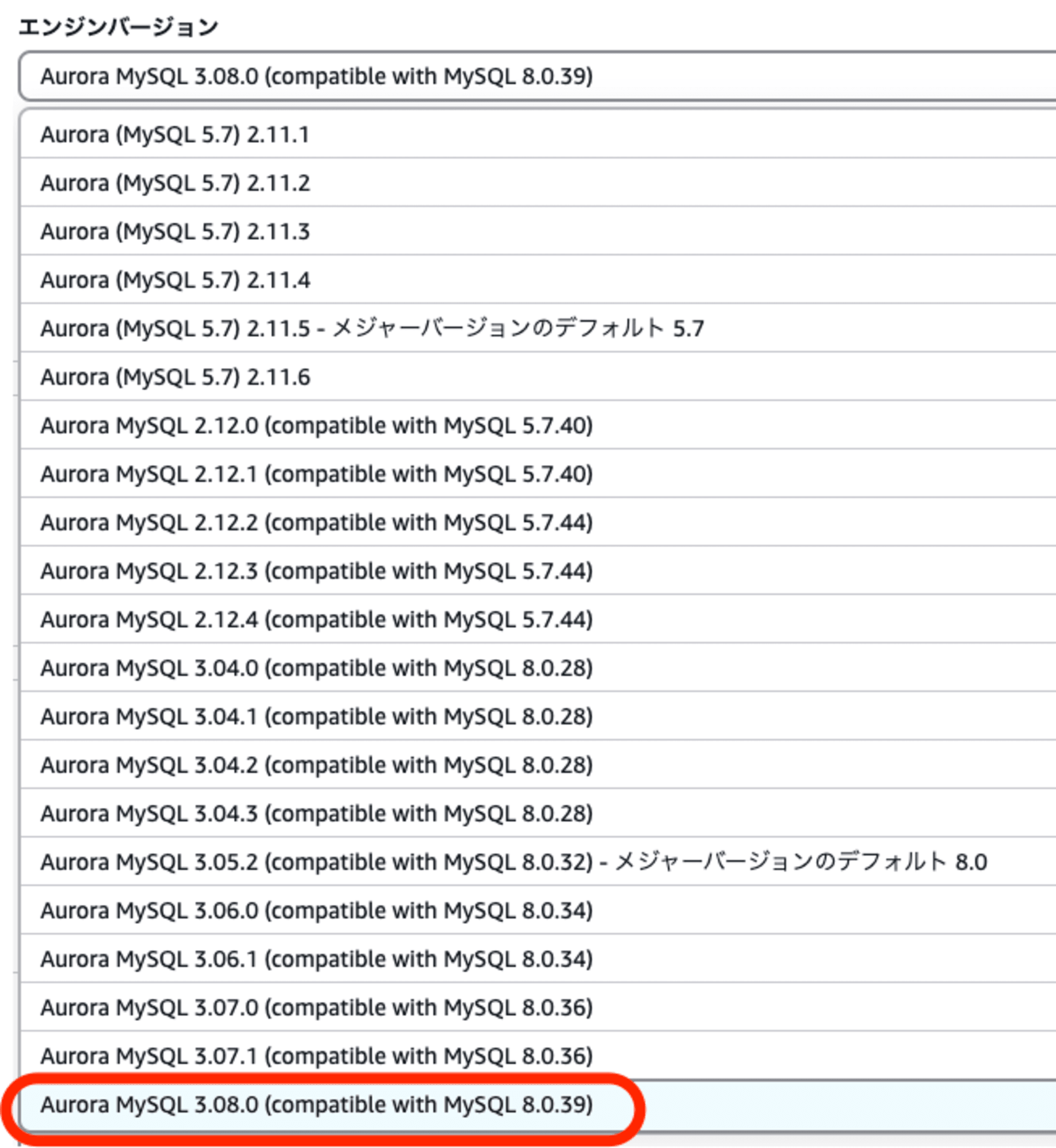Choose Aurora MySQL 2.12.3 version
The height and width of the screenshot is (1148, 1056).
point(538,571)
